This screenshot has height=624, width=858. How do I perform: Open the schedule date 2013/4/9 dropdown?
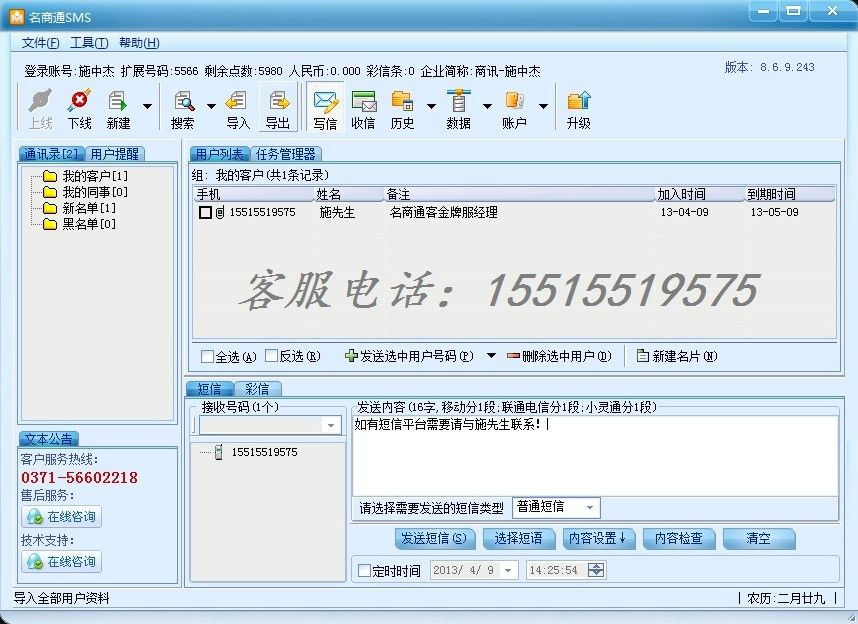508,570
